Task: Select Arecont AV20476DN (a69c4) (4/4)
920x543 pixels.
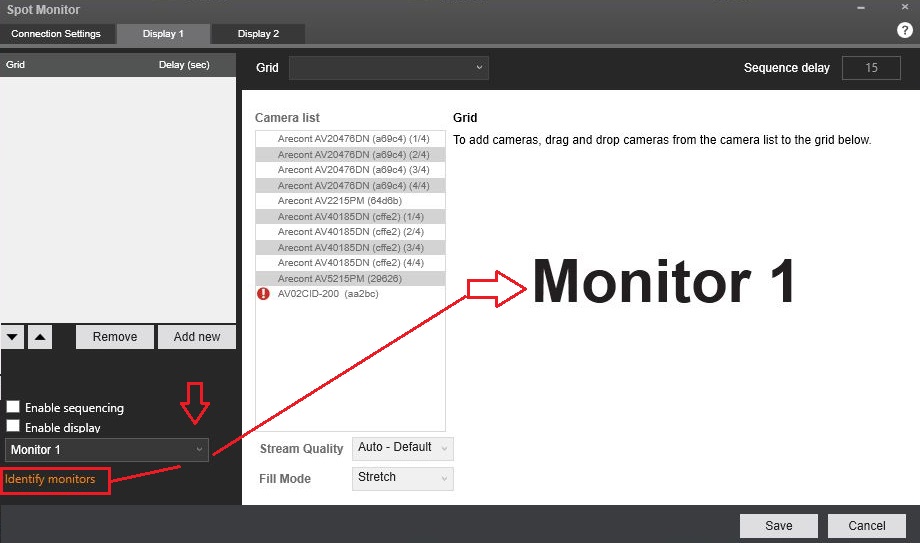Action: tap(350, 186)
